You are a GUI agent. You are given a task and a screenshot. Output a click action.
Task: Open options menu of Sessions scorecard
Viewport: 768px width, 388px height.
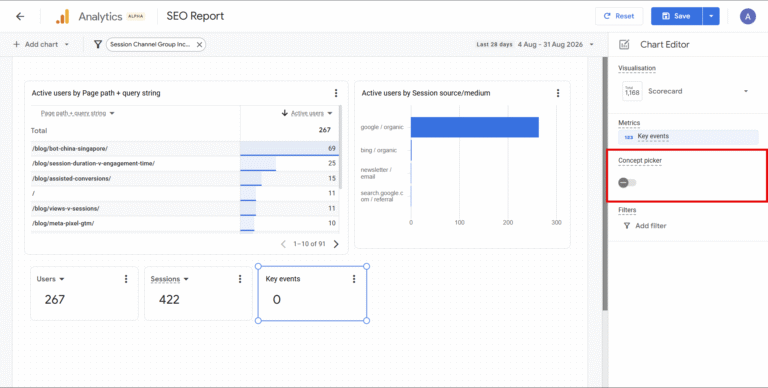pyautogui.click(x=240, y=279)
